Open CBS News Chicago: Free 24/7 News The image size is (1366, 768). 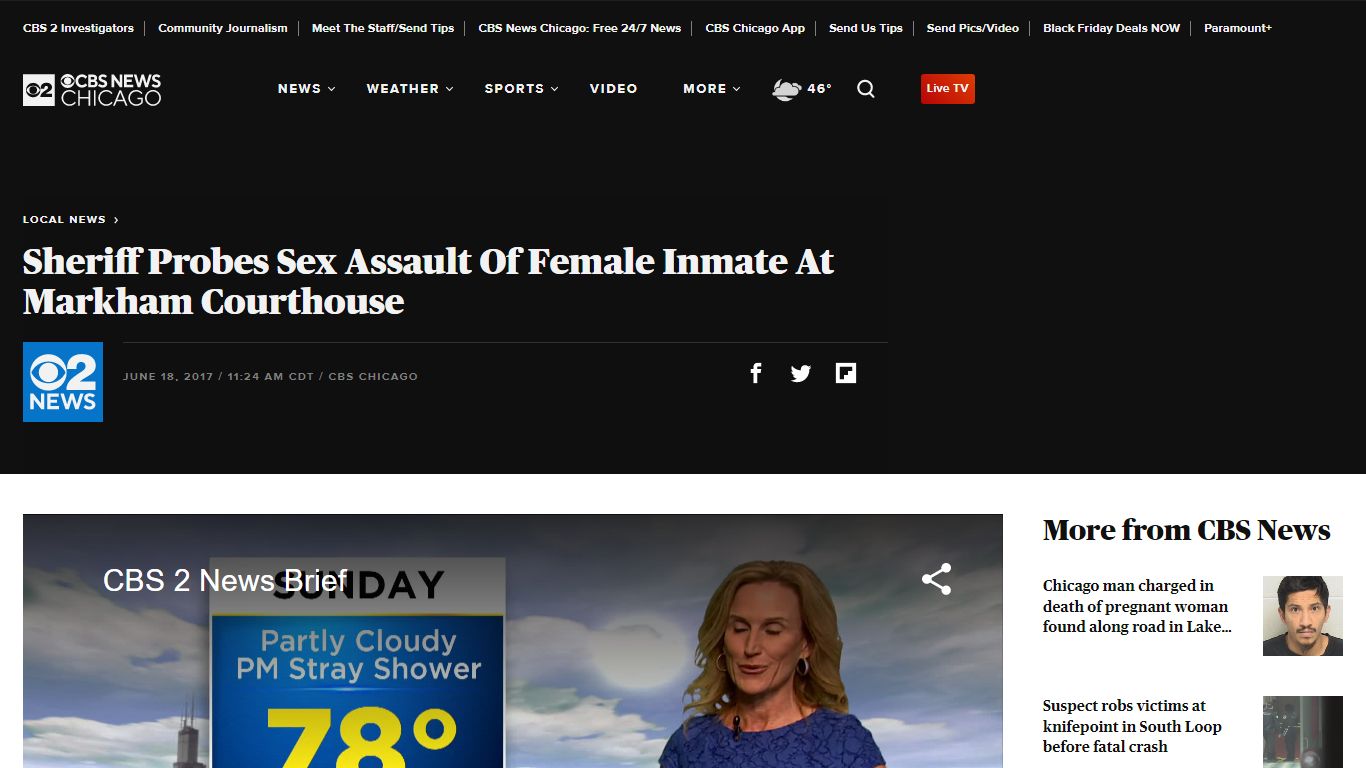(580, 28)
